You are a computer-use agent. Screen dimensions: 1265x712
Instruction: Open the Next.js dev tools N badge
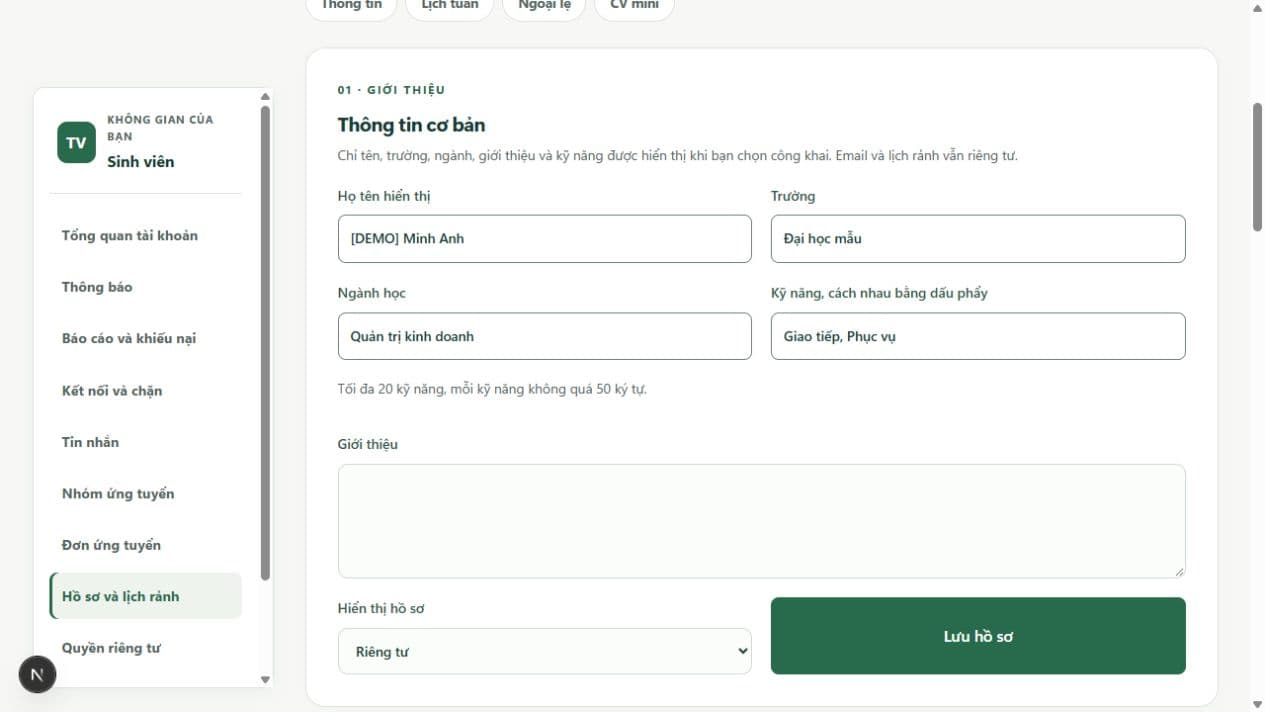point(37,674)
